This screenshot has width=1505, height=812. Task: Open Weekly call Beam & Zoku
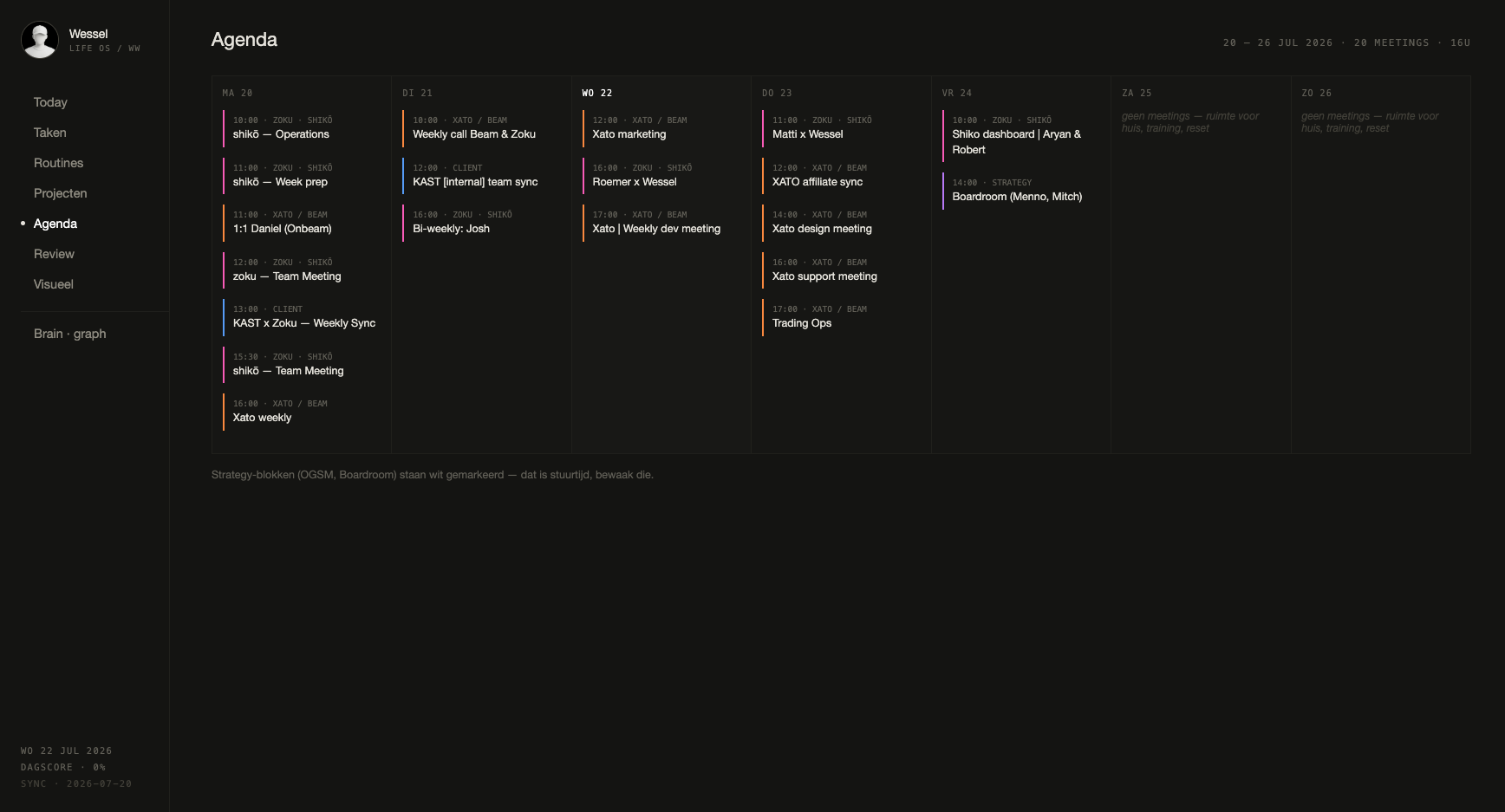click(481, 127)
